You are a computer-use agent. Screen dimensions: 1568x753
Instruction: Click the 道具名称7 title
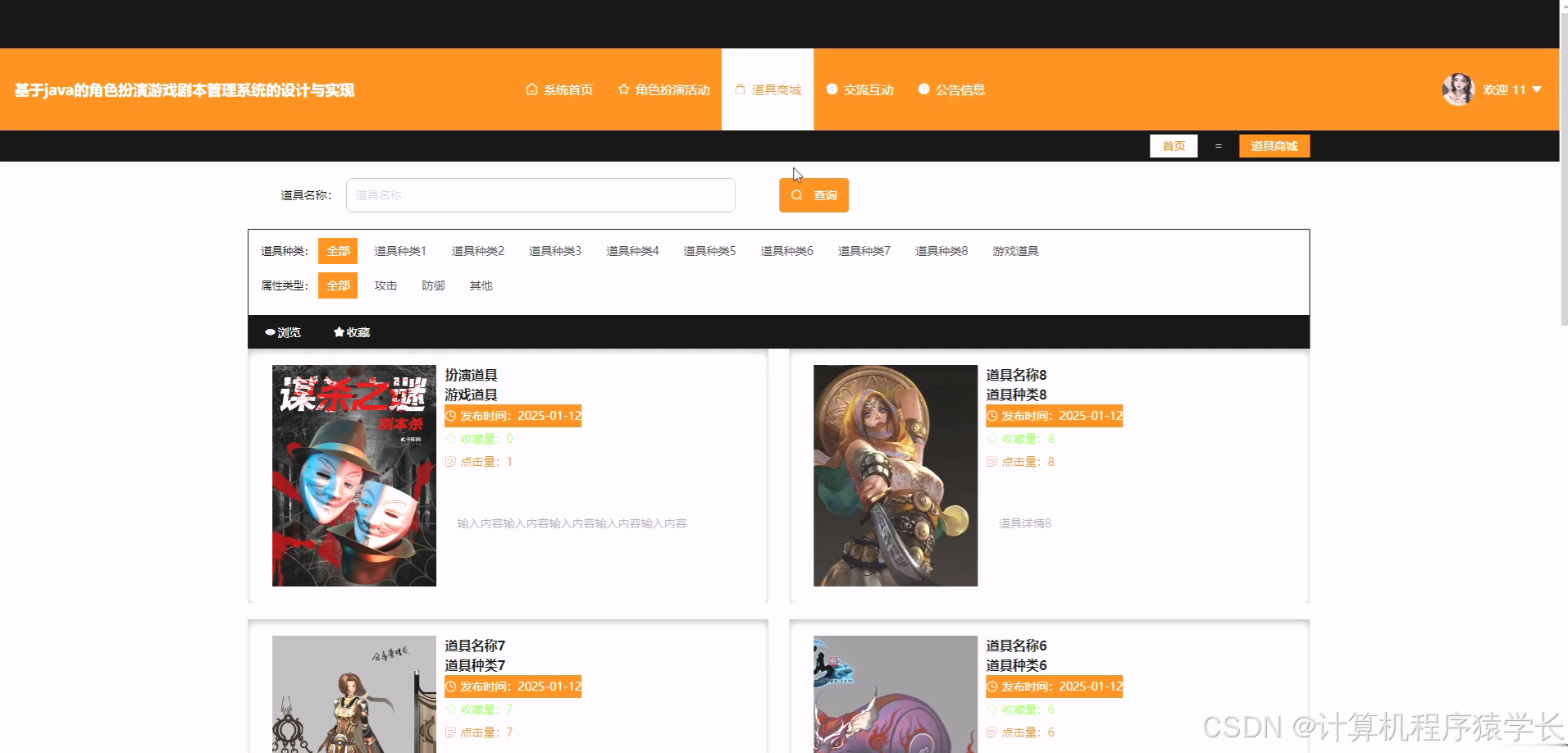(475, 646)
